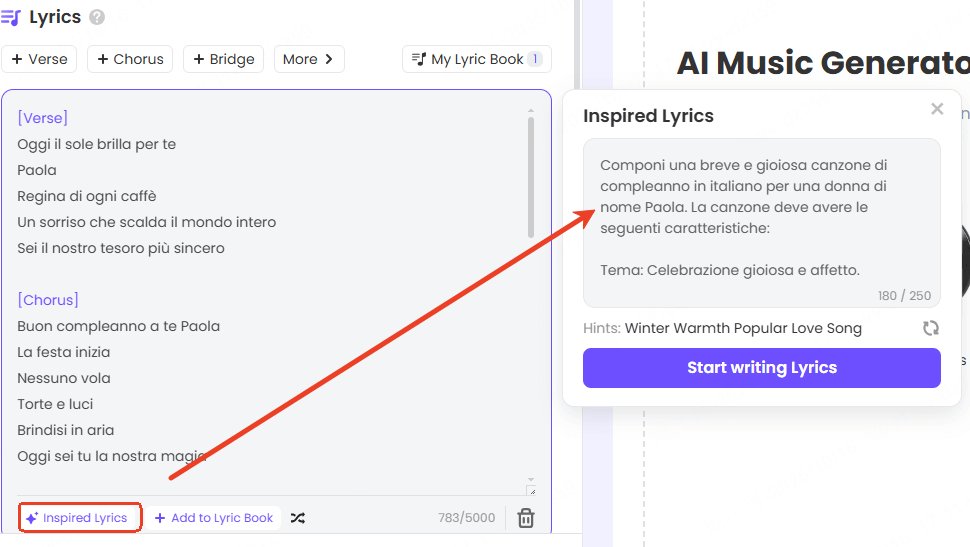970x547 pixels.
Task: Select the Winter Warmth Popular Love Song hint
Action: click(x=743, y=328)
